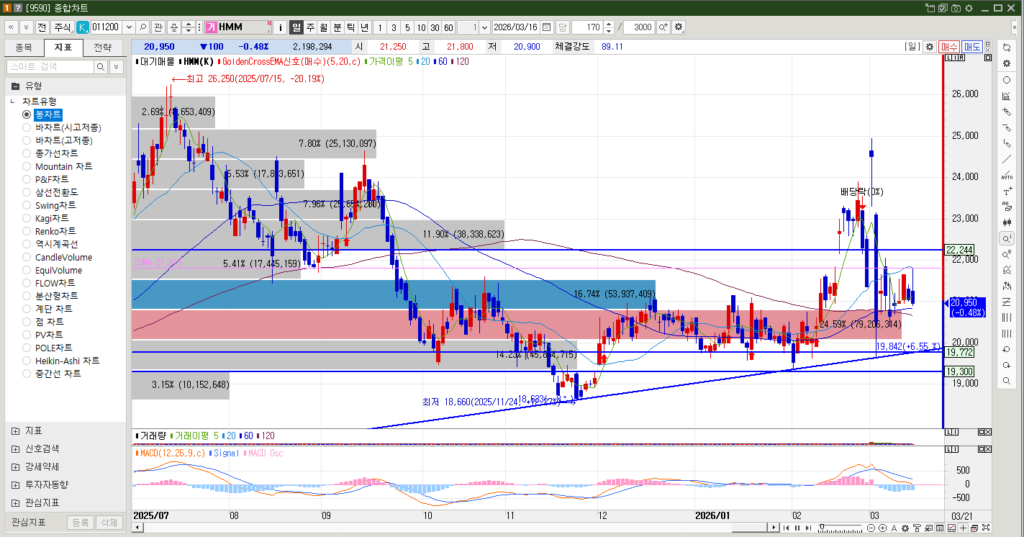Image resolution: width=1024 pixels, height=537 pixels.
Task: Open chart settings gear in top toolbar
Action: [x=679, y=26]
